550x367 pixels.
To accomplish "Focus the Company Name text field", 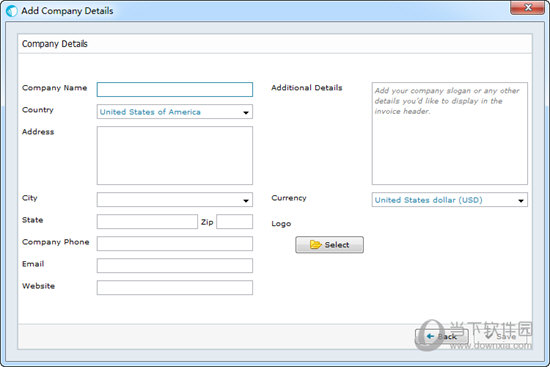I will (x=175, y=89).
